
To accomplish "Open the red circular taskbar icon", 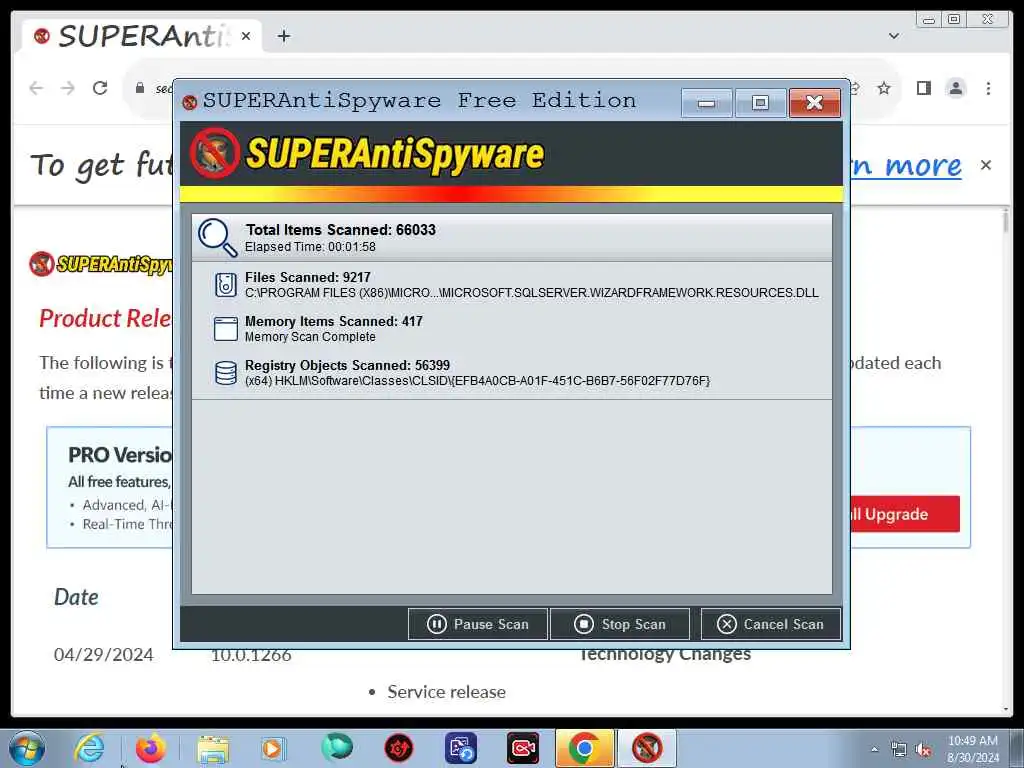I will click(x=398, y=748).
